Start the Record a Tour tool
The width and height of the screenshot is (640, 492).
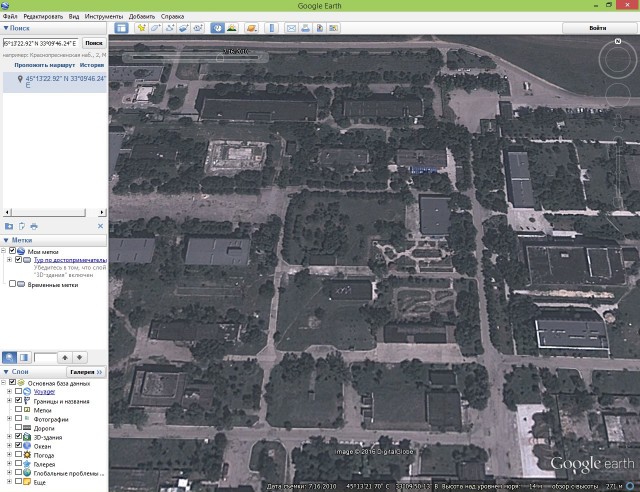[198, 28]
